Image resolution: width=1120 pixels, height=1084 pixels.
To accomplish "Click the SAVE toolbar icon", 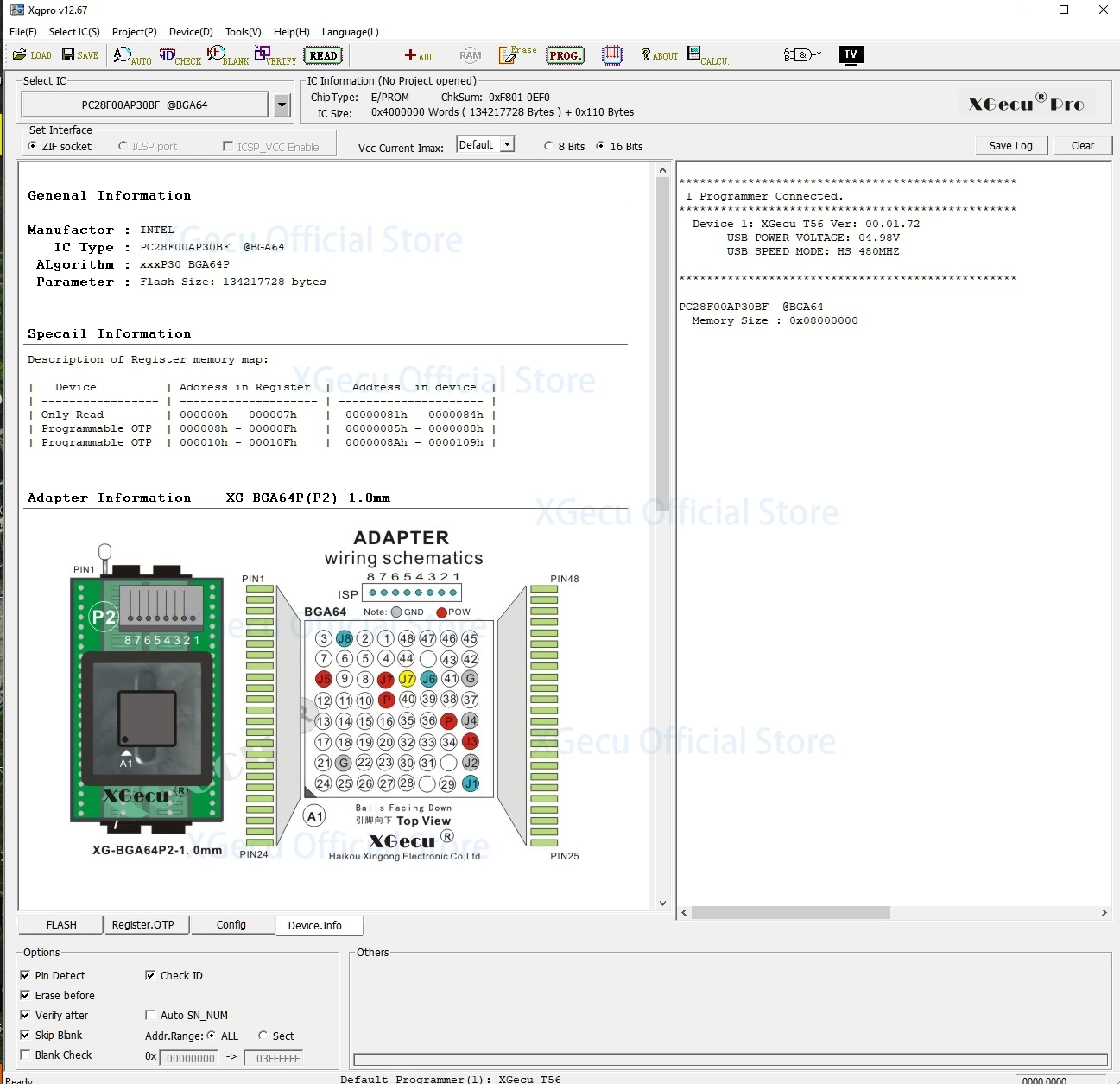I will pyautogui.click(x=79, y=55).
